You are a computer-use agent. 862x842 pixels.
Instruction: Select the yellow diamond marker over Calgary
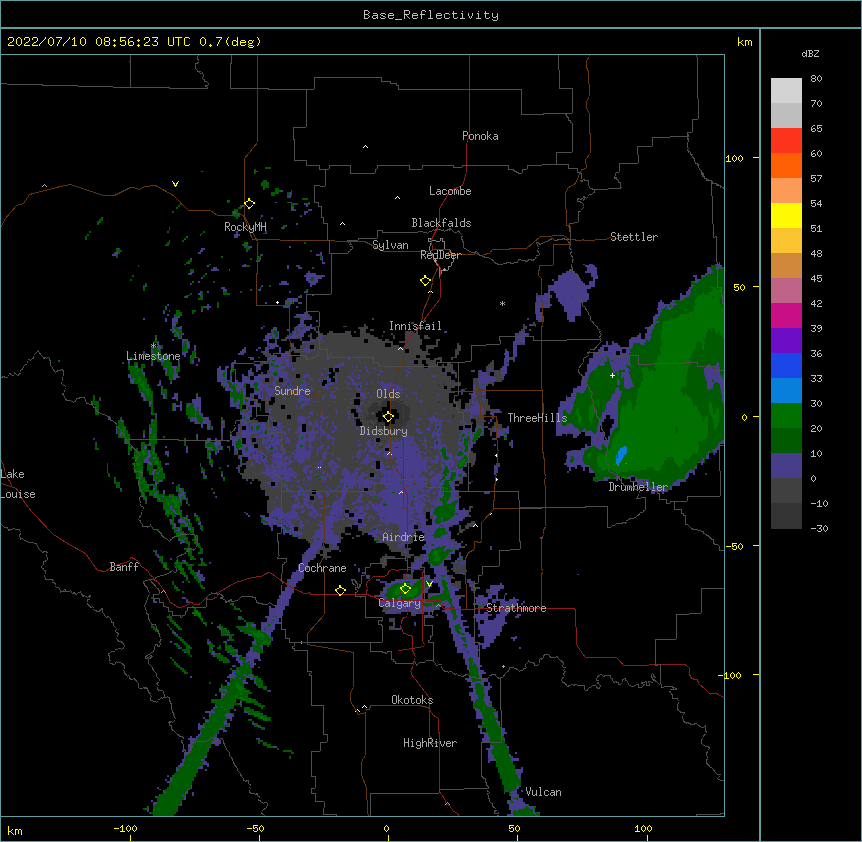coord(405,589)
